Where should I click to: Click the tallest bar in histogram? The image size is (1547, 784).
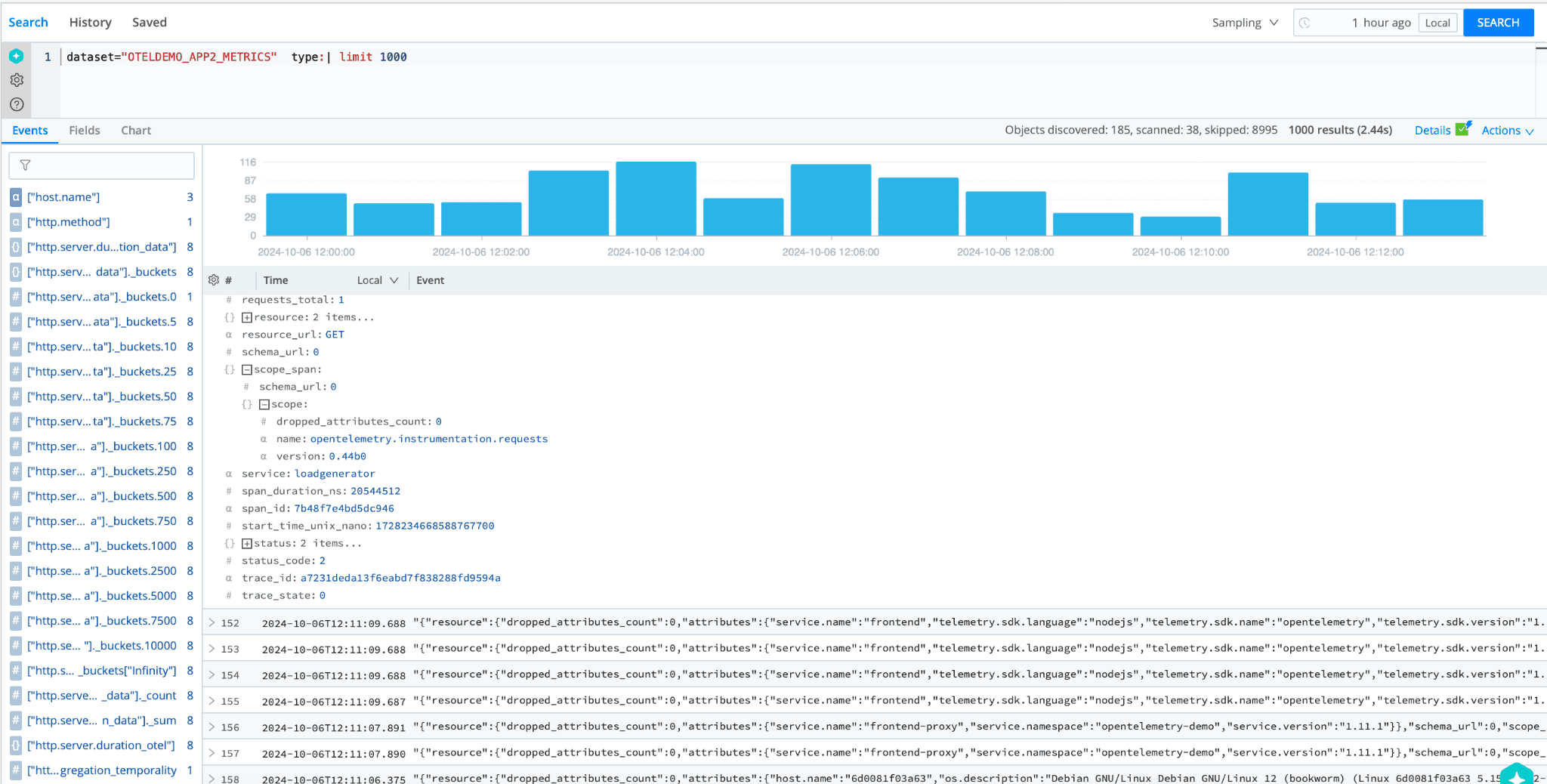point(656,199)
